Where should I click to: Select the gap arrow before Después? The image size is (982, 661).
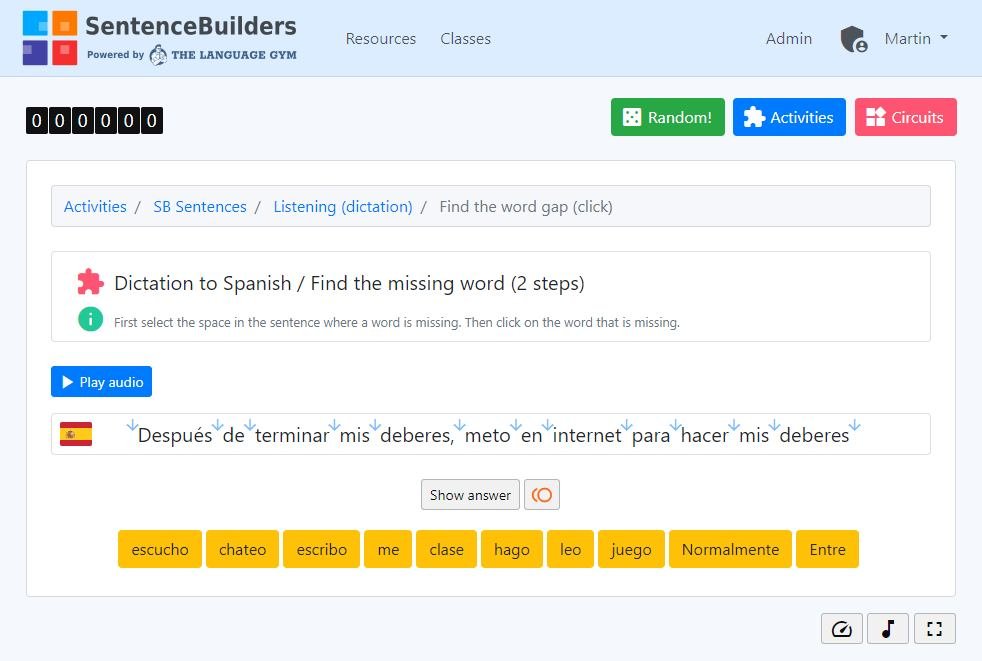click(132, 426)
